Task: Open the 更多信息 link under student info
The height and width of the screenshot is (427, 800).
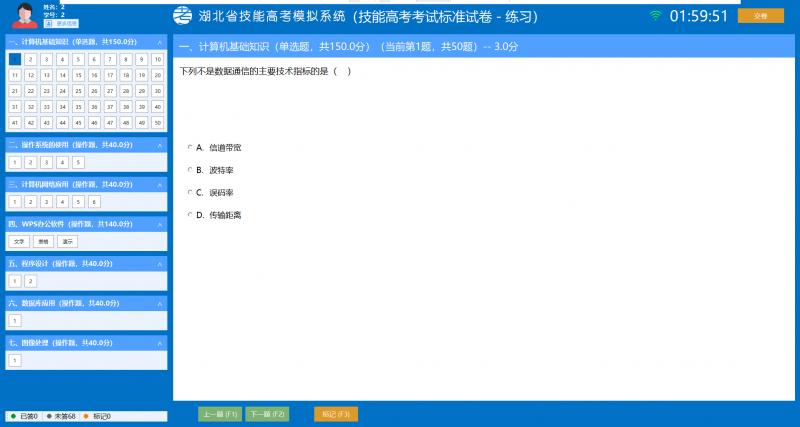Action: coord(61,23)
